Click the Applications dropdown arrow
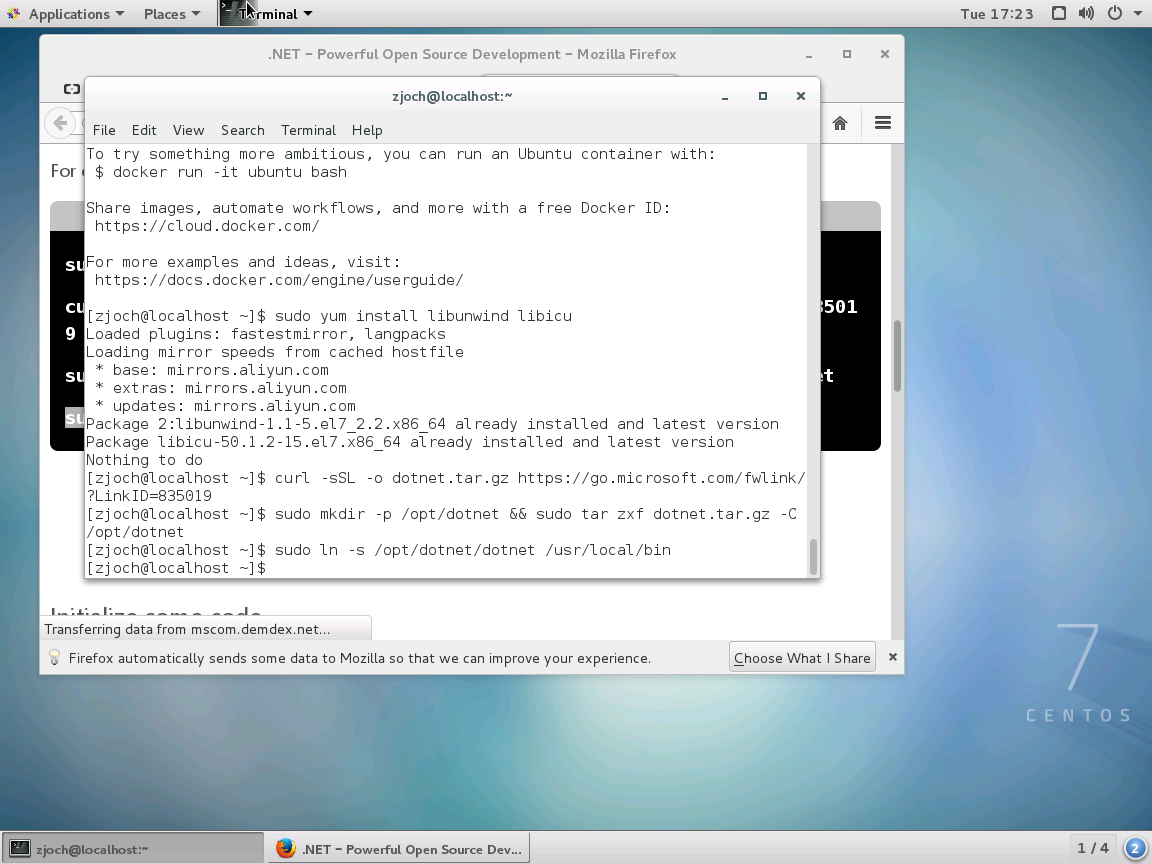The width and height of the screenshot is (1152, 864). click(120, 14)
